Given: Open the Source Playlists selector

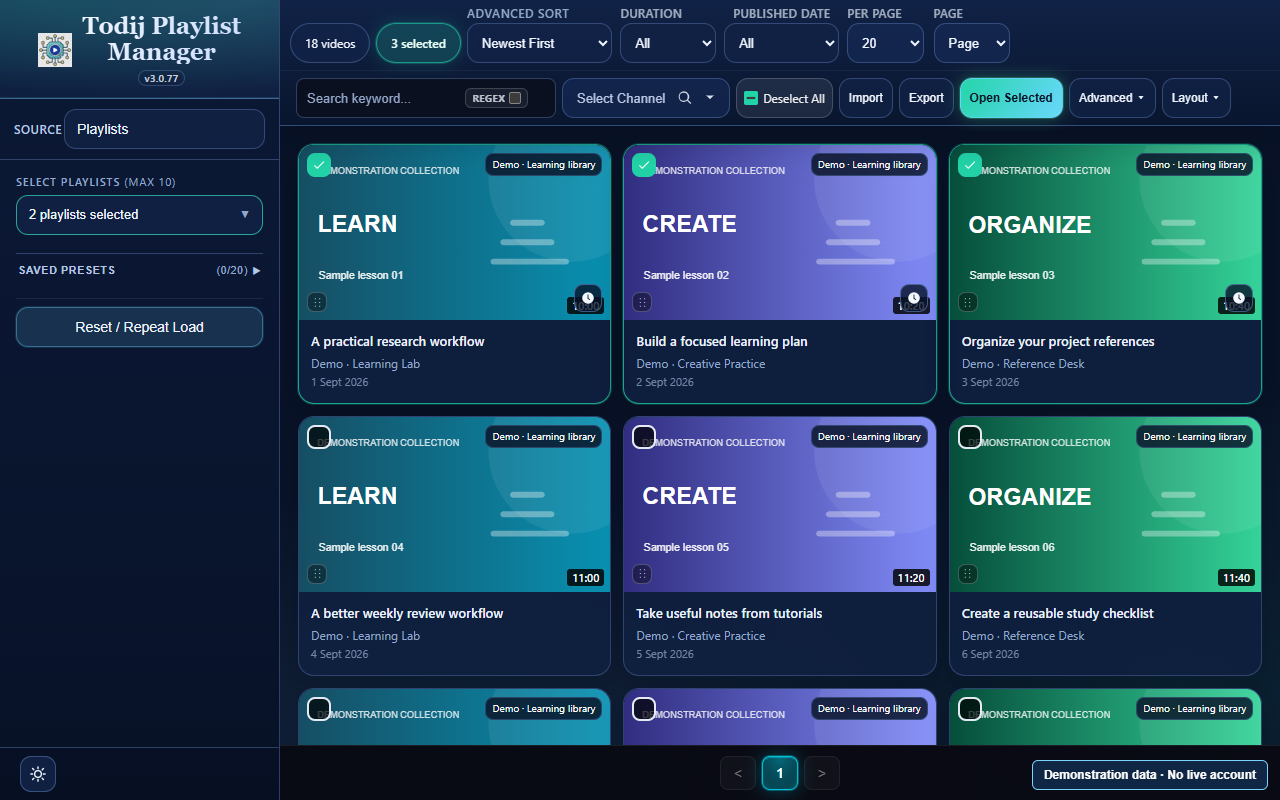Looking at the screenshot, I should tap(164, 129).
